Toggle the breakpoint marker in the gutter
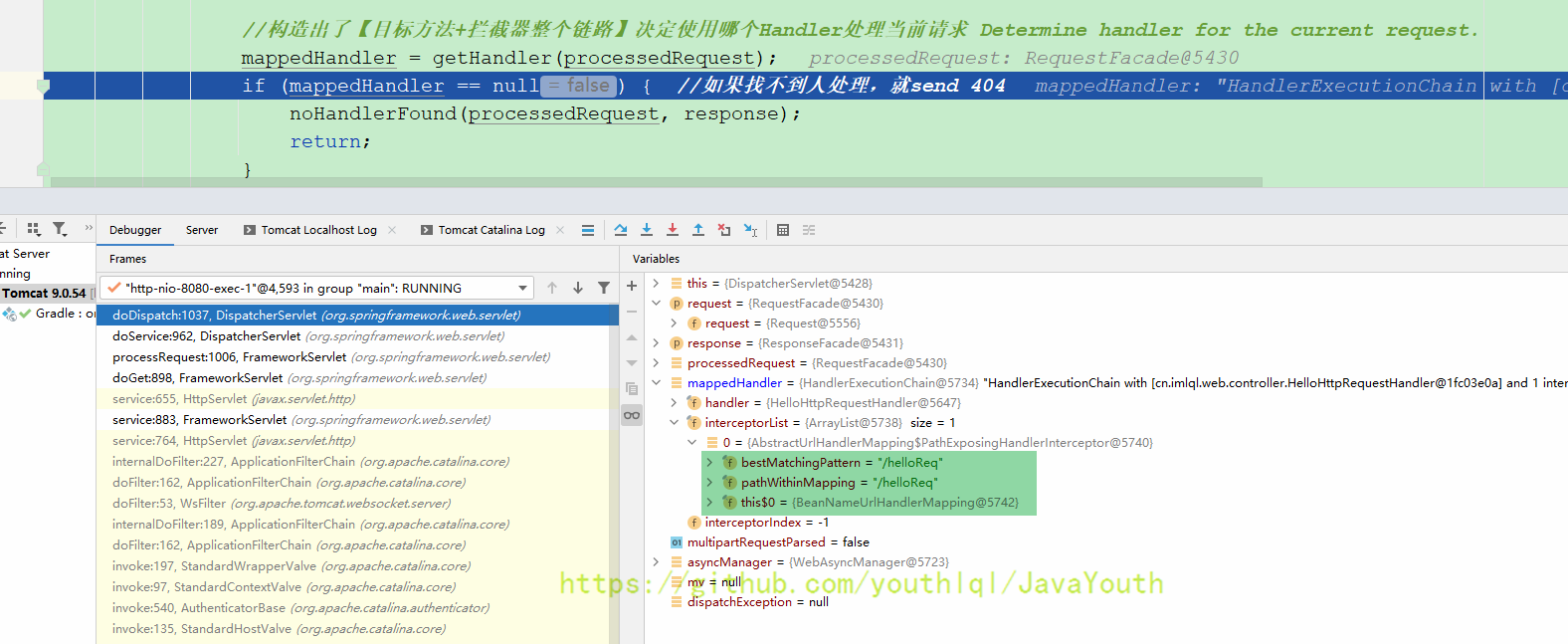The height and width of the screenshot is (644, 1568). pyautogui.click(x=43, y=87)
